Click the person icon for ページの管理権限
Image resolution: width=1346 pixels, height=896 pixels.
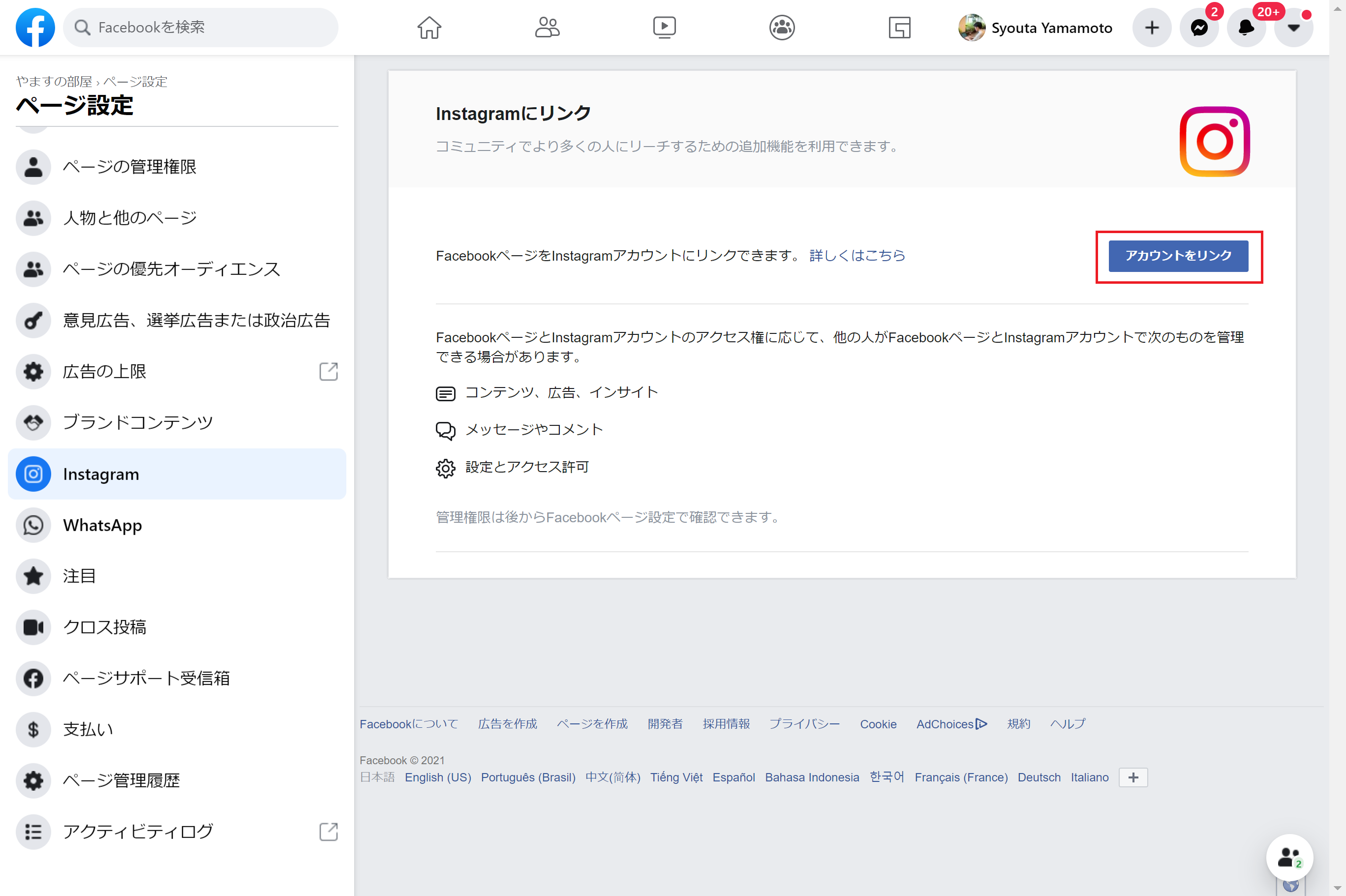(x=33, y=167)
